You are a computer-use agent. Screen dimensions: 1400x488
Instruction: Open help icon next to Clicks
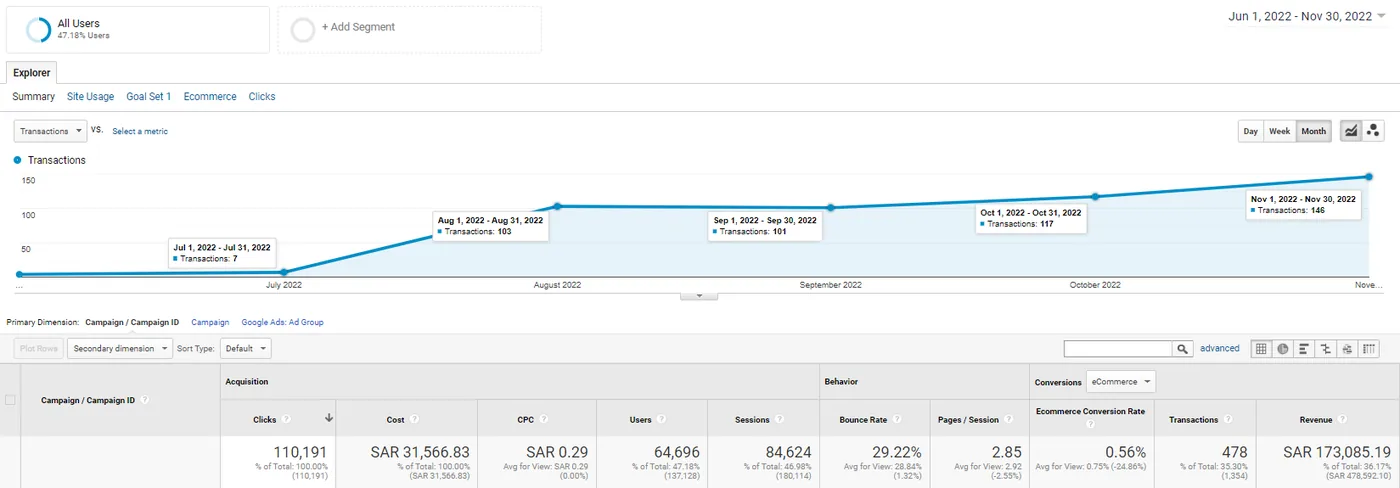coord(286,420)
